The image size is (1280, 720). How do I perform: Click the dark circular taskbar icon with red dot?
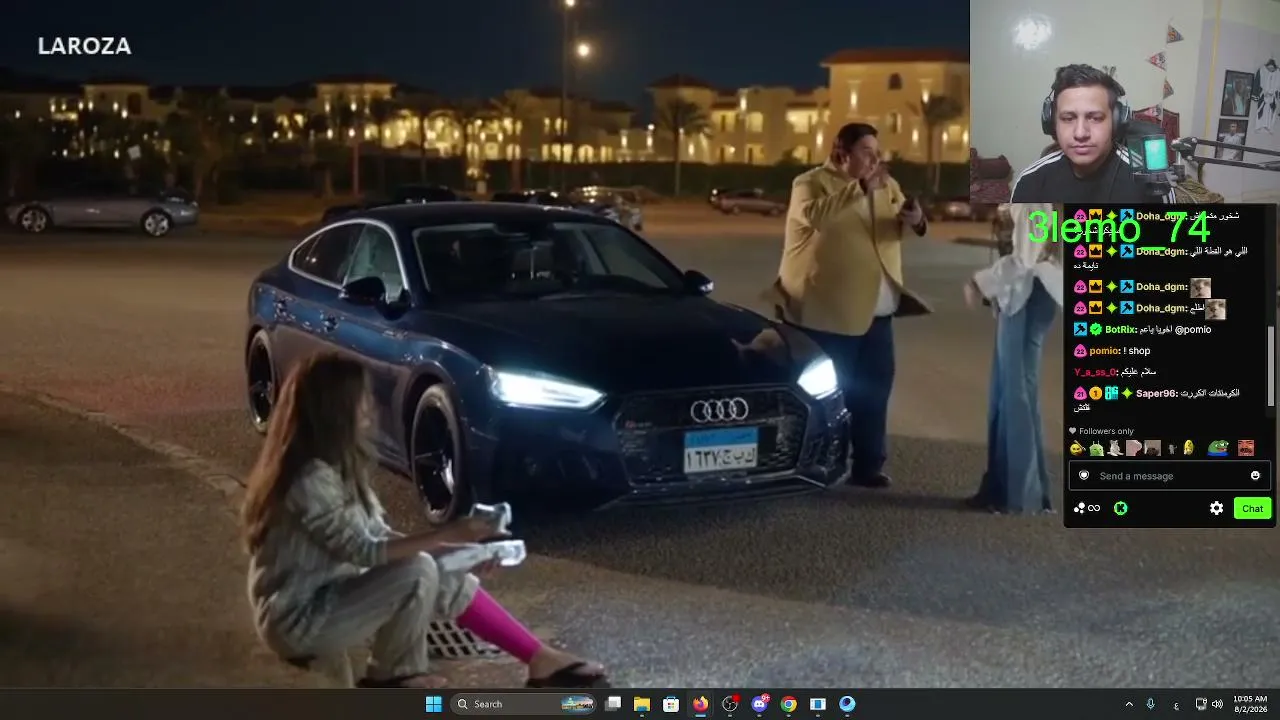[x=730, y=704]
